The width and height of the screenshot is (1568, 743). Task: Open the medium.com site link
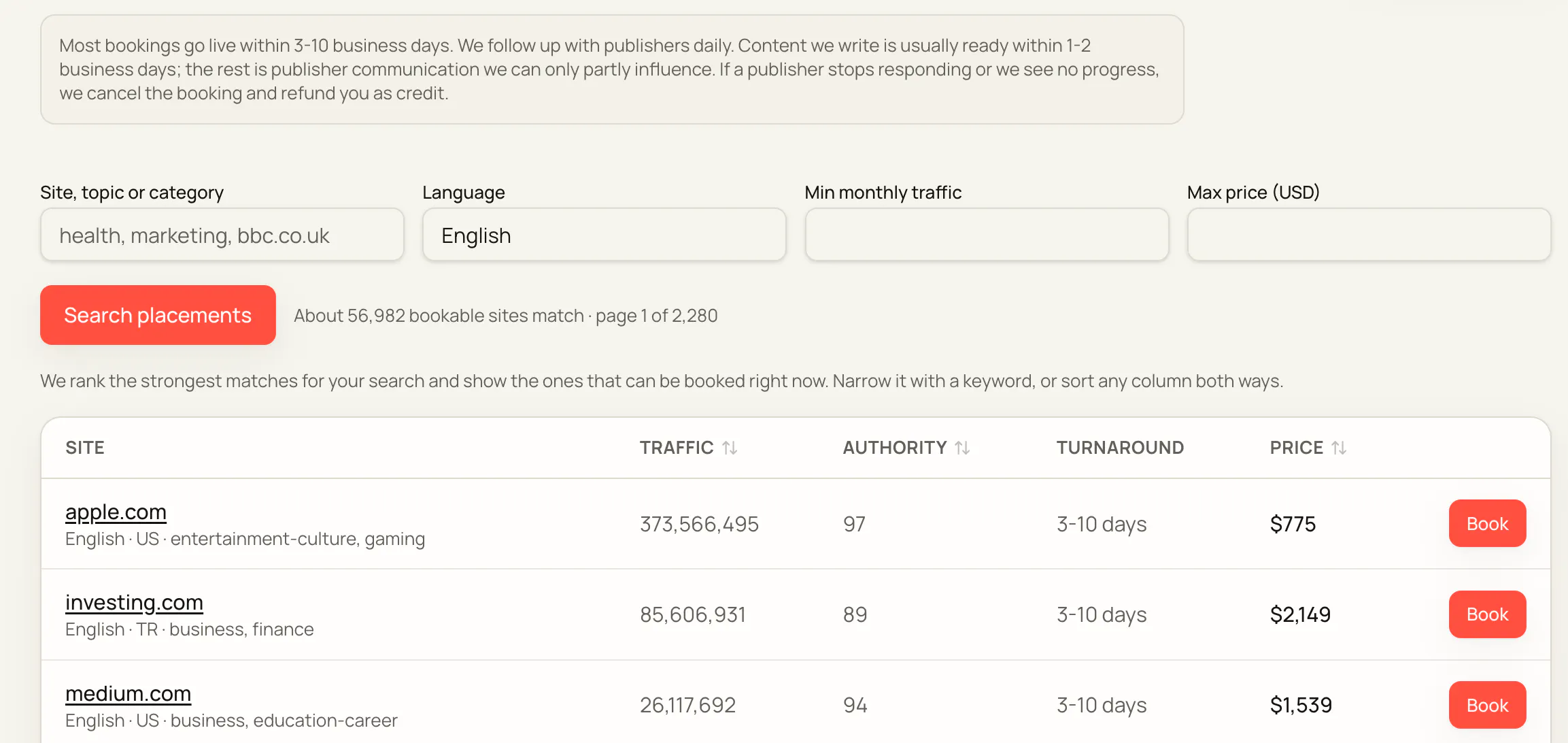pos(128,693)
